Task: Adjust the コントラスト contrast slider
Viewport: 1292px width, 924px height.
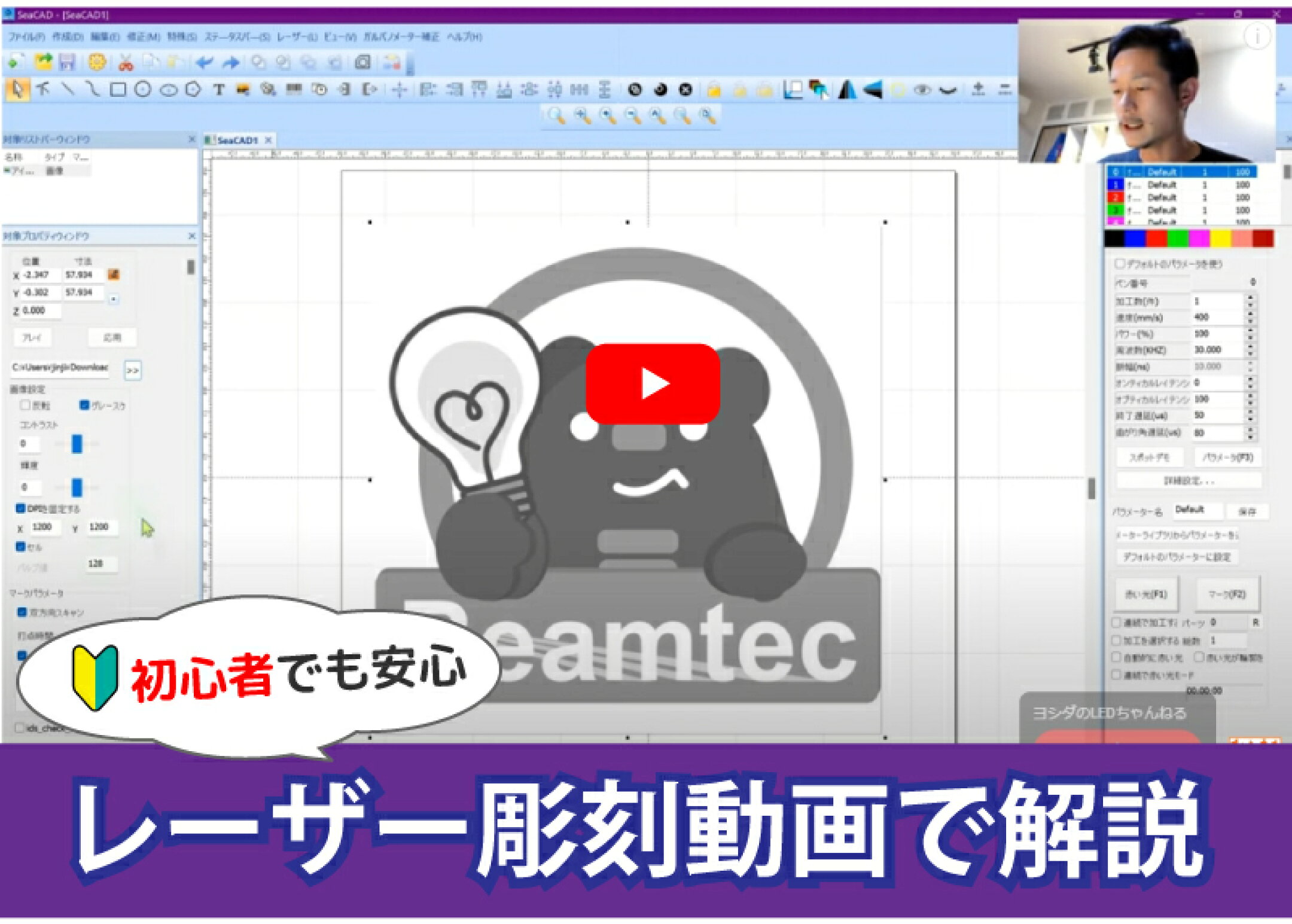Action: click(x=77, y=444)
